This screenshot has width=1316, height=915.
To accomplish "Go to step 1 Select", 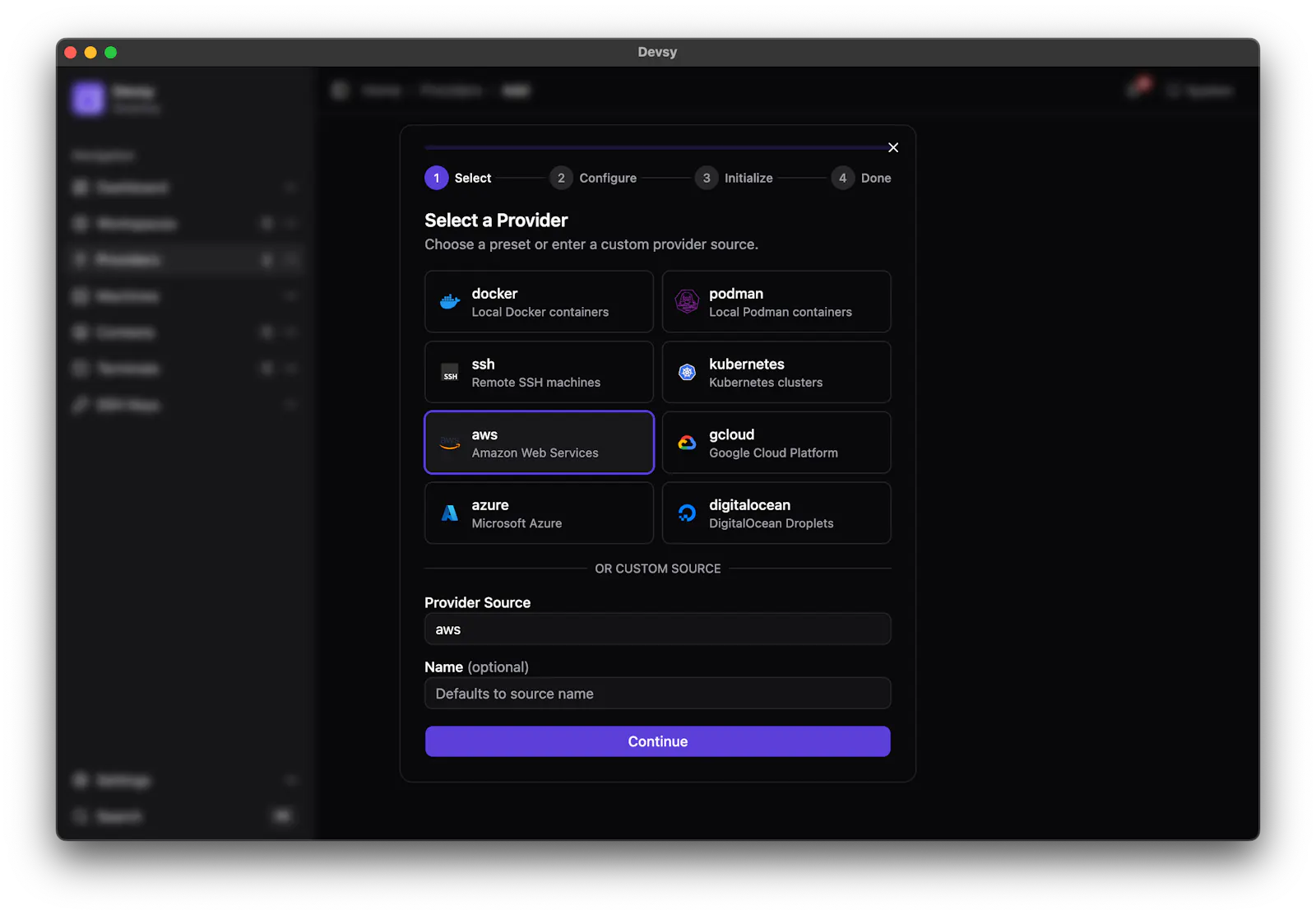I will click(458, 178).
